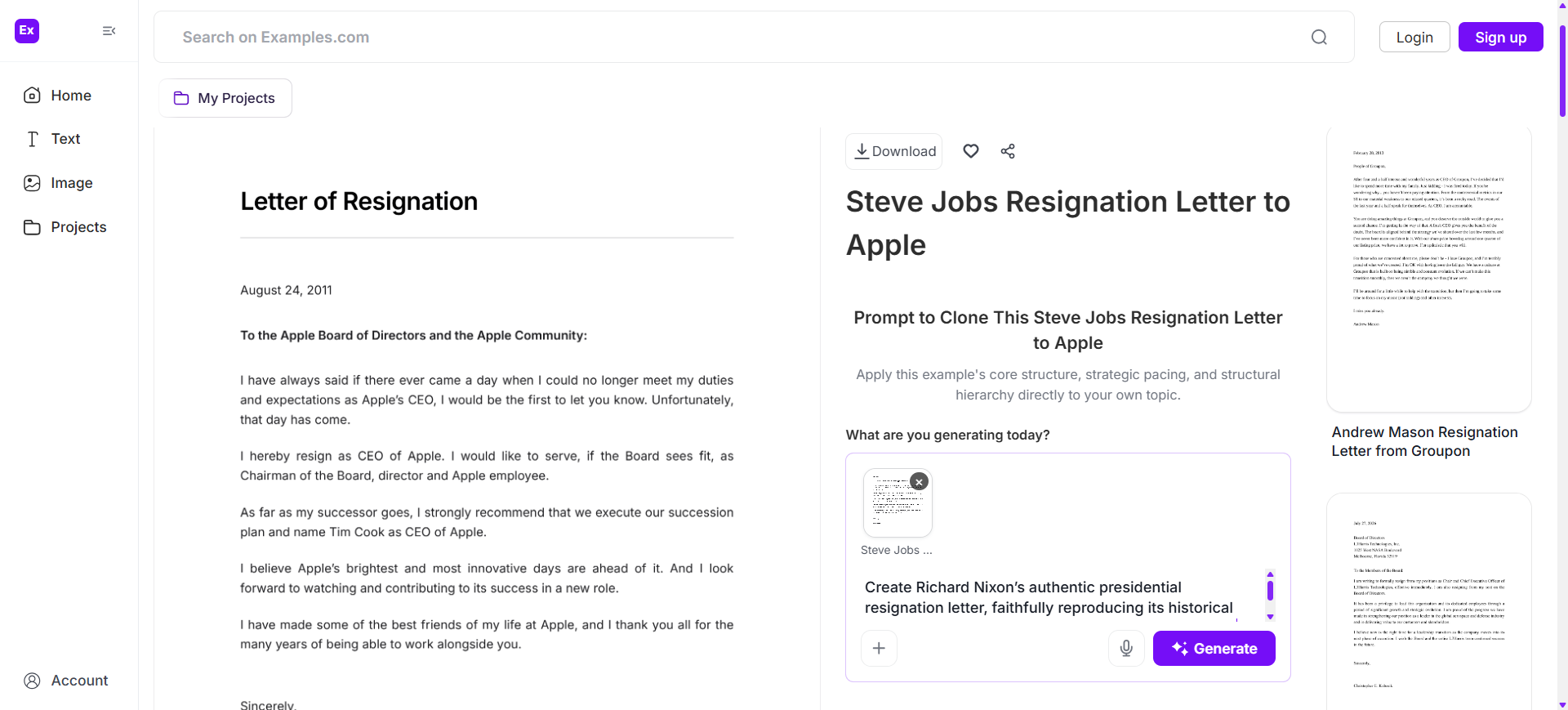Favorite the letter with heart icon
Viewport: 1568px width, 710px height.
tap(970, 151)
